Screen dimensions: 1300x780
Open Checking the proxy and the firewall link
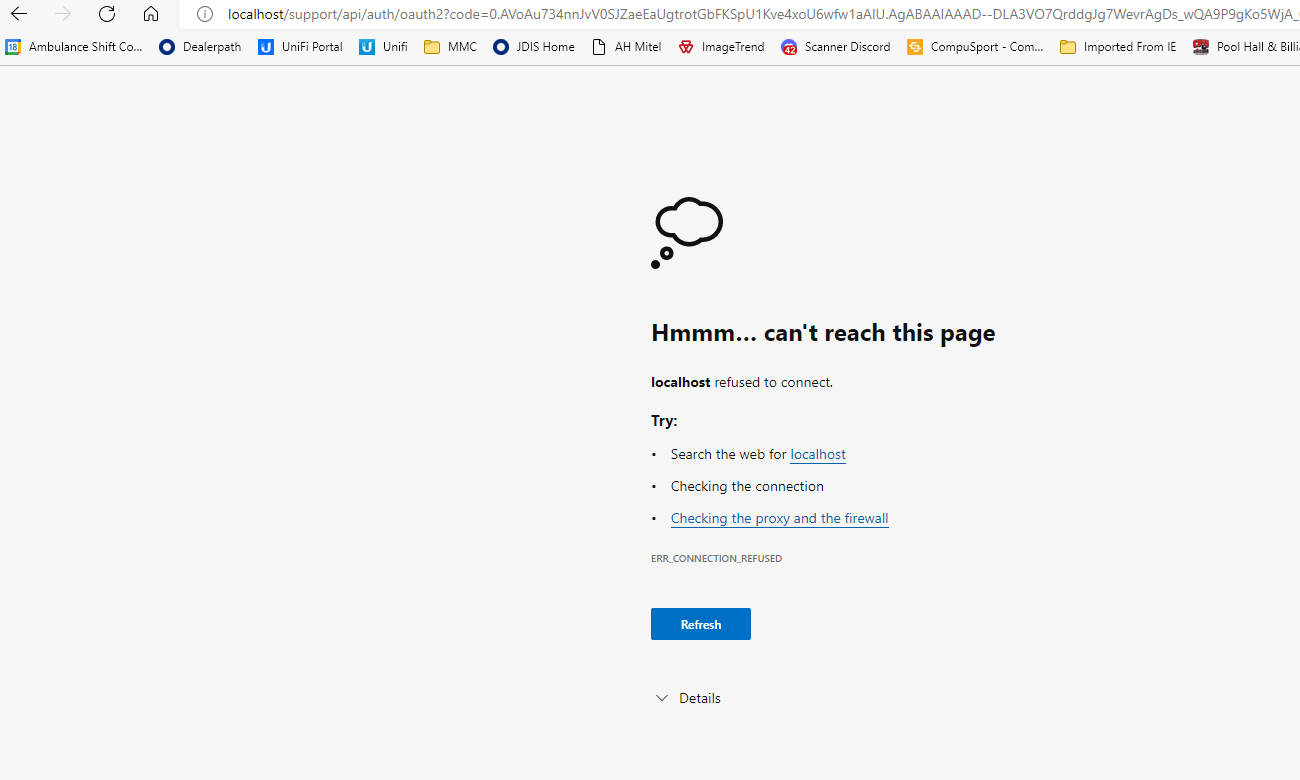(779, 518)
